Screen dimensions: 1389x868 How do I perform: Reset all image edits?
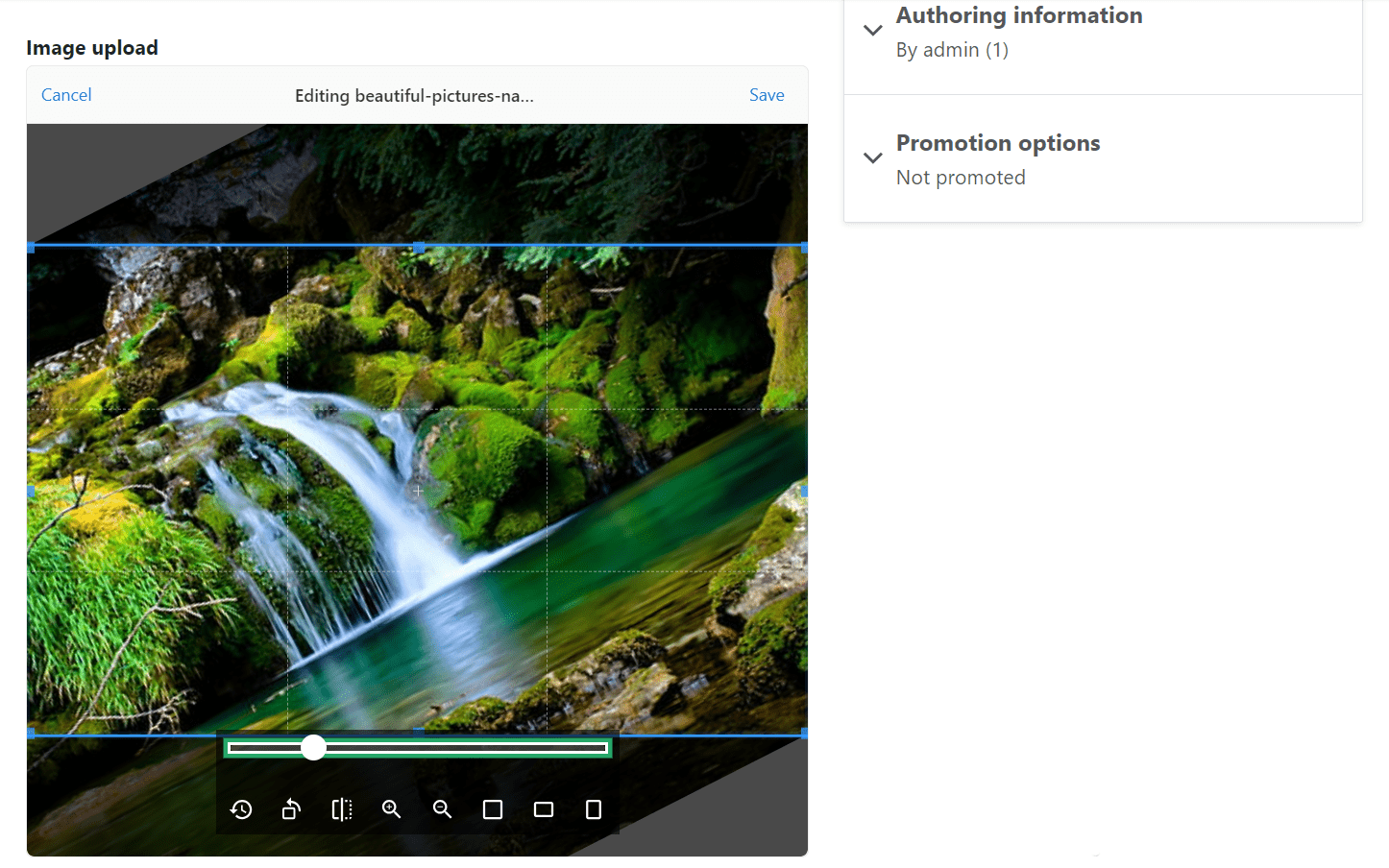tap(241, 809)
